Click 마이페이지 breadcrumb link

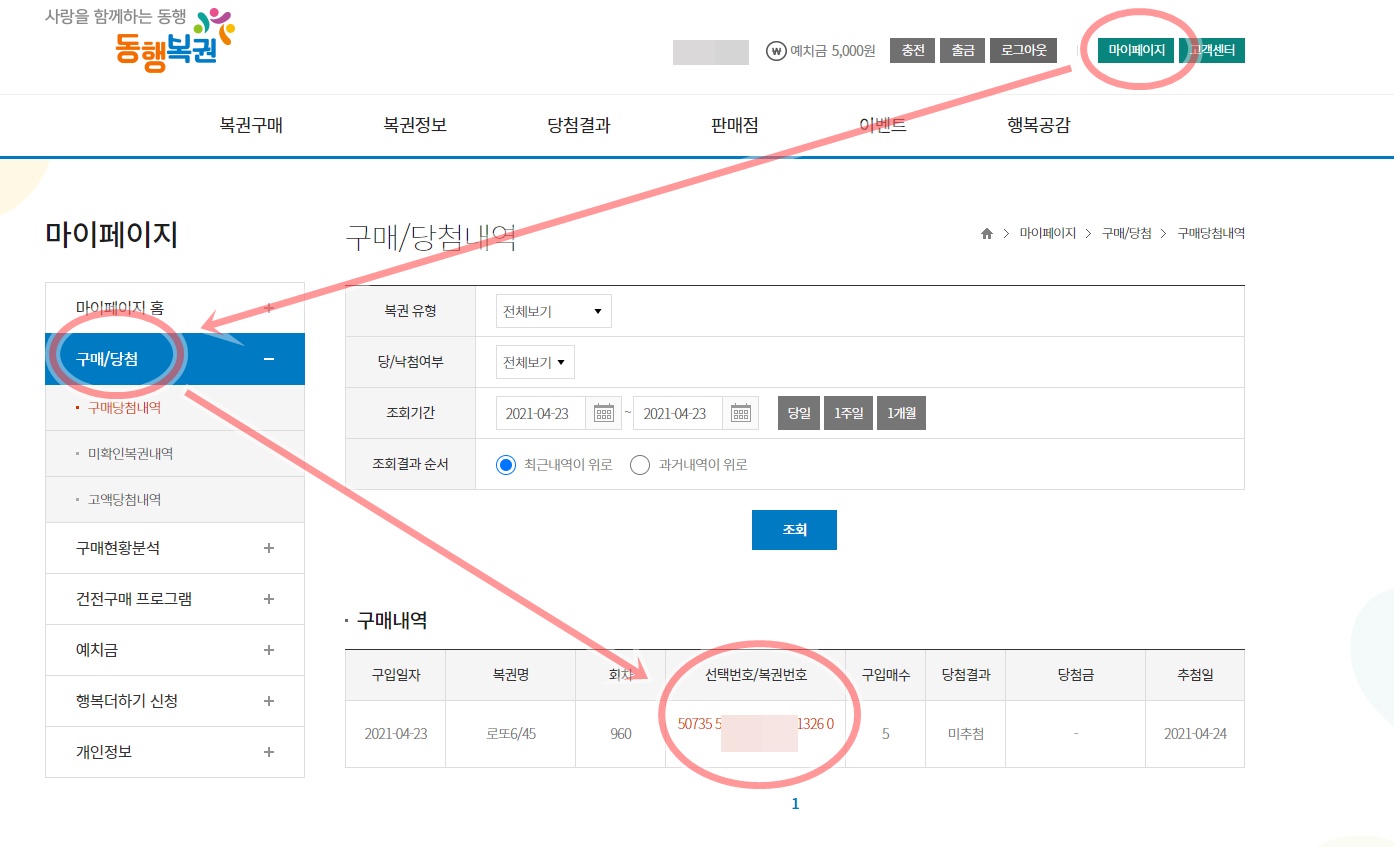pos(1047,233)
